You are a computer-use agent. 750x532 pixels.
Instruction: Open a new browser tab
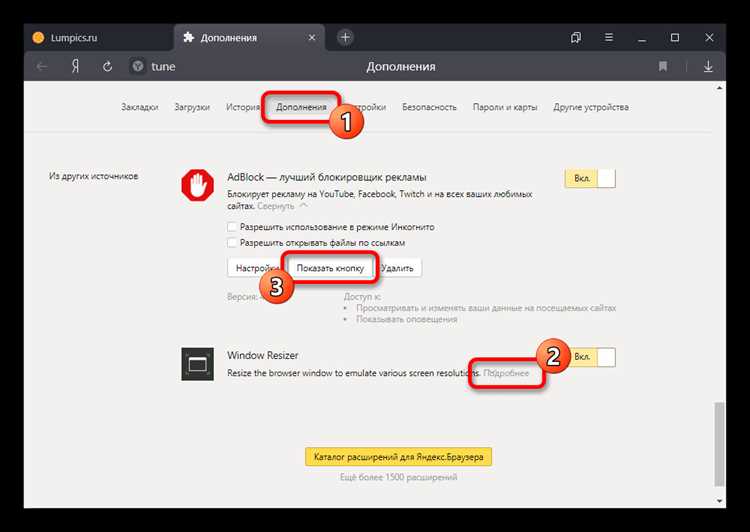(x=345, y=37)
